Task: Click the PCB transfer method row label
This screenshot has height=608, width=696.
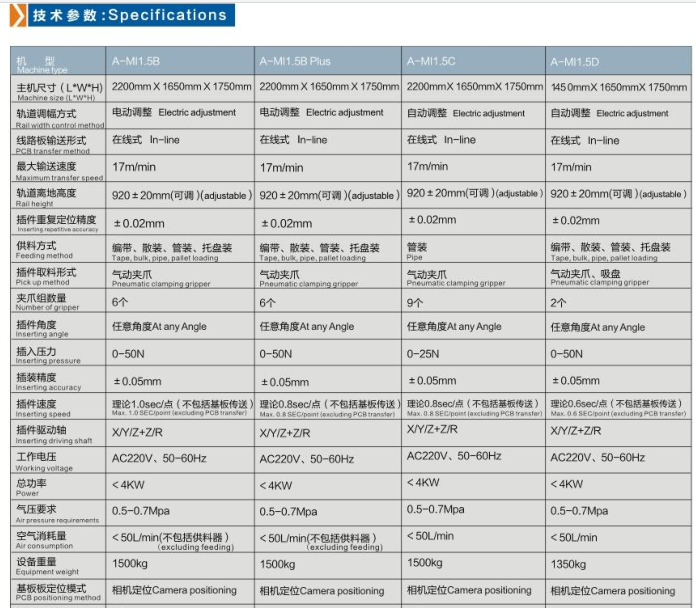Action: point(58,142)
